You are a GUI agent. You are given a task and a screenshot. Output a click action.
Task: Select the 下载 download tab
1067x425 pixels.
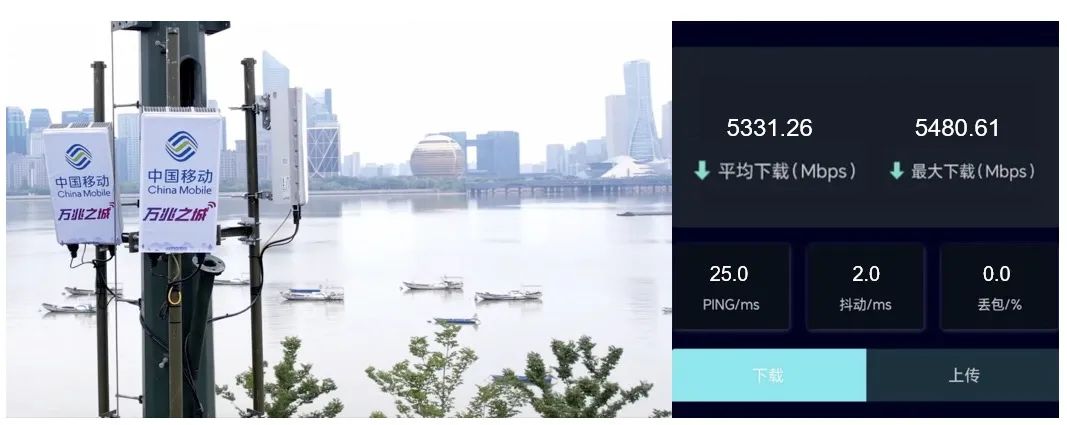[769, 375]
